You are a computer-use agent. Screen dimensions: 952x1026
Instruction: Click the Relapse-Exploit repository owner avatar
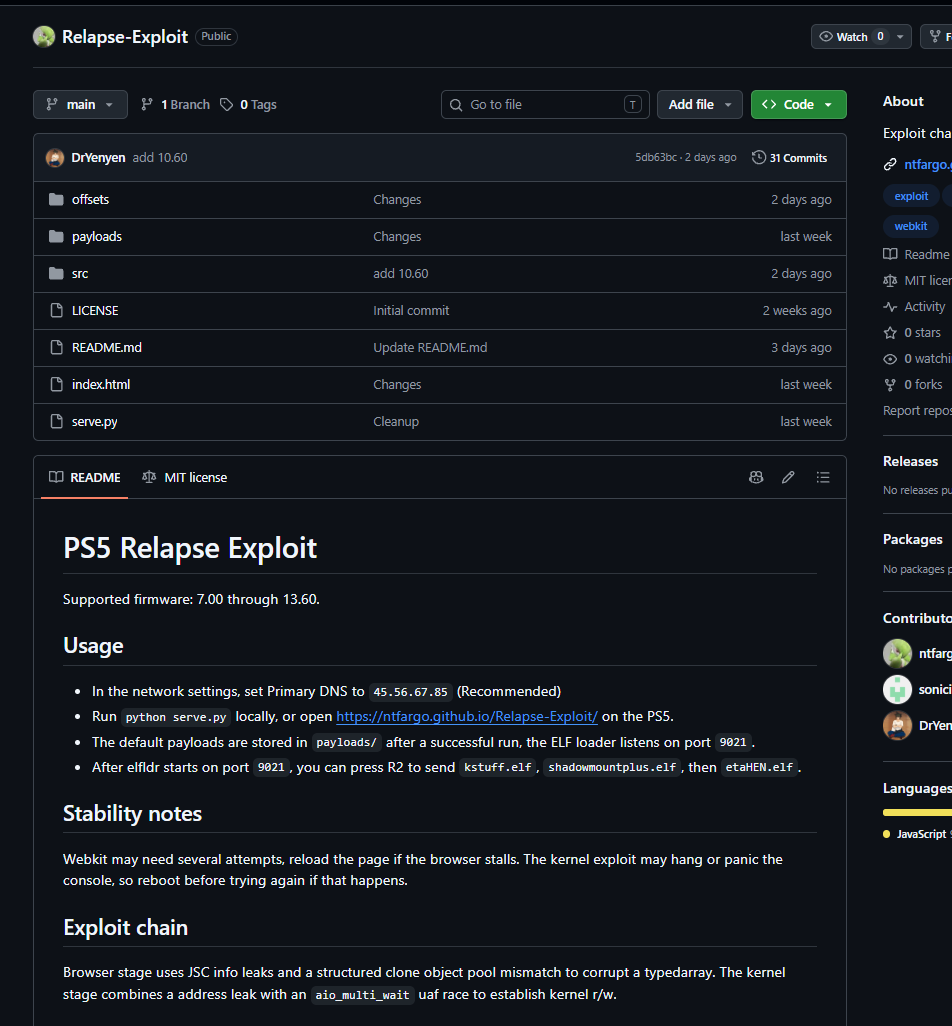(44, 37)
